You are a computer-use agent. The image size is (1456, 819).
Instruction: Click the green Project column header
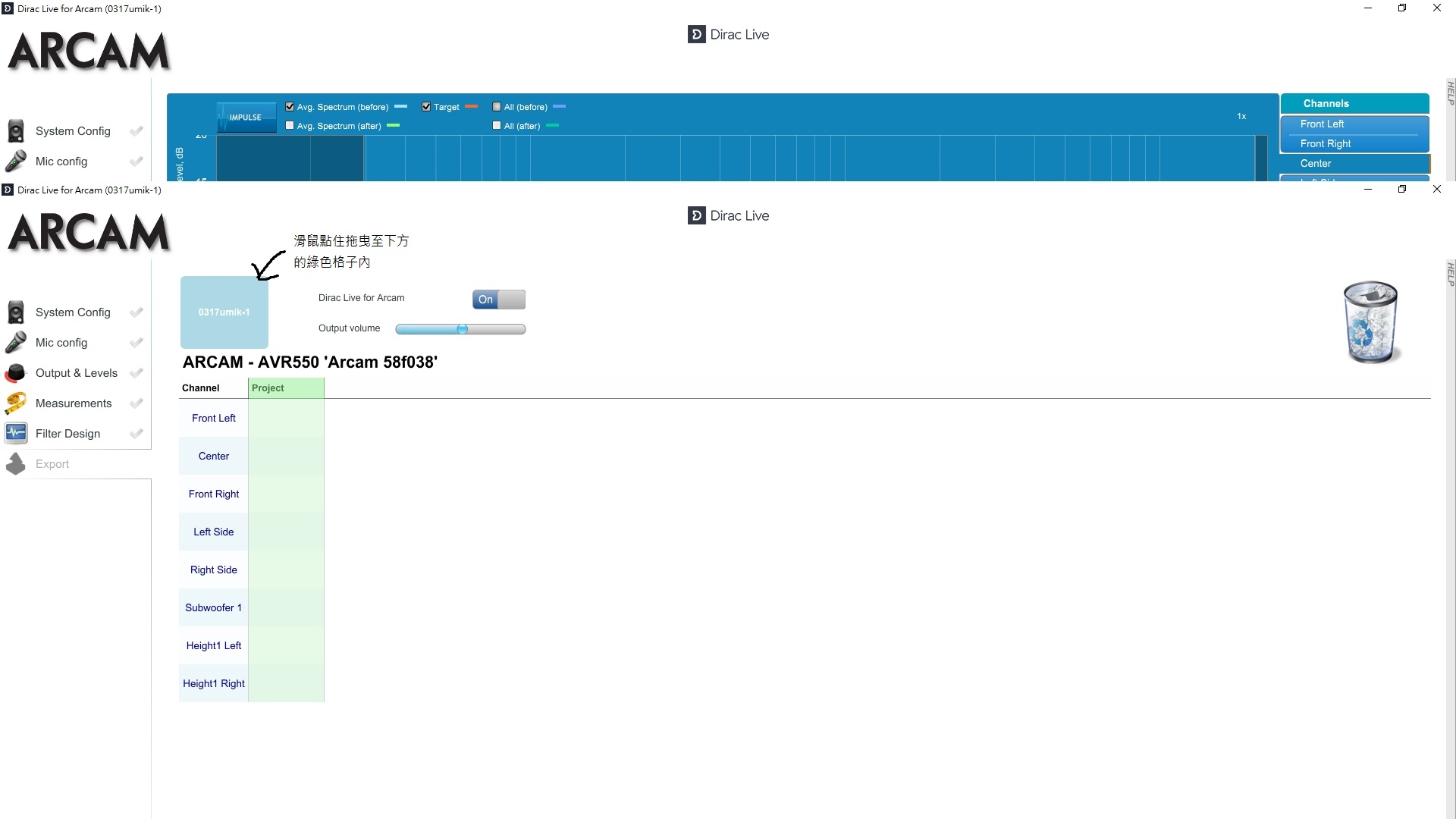286,388
